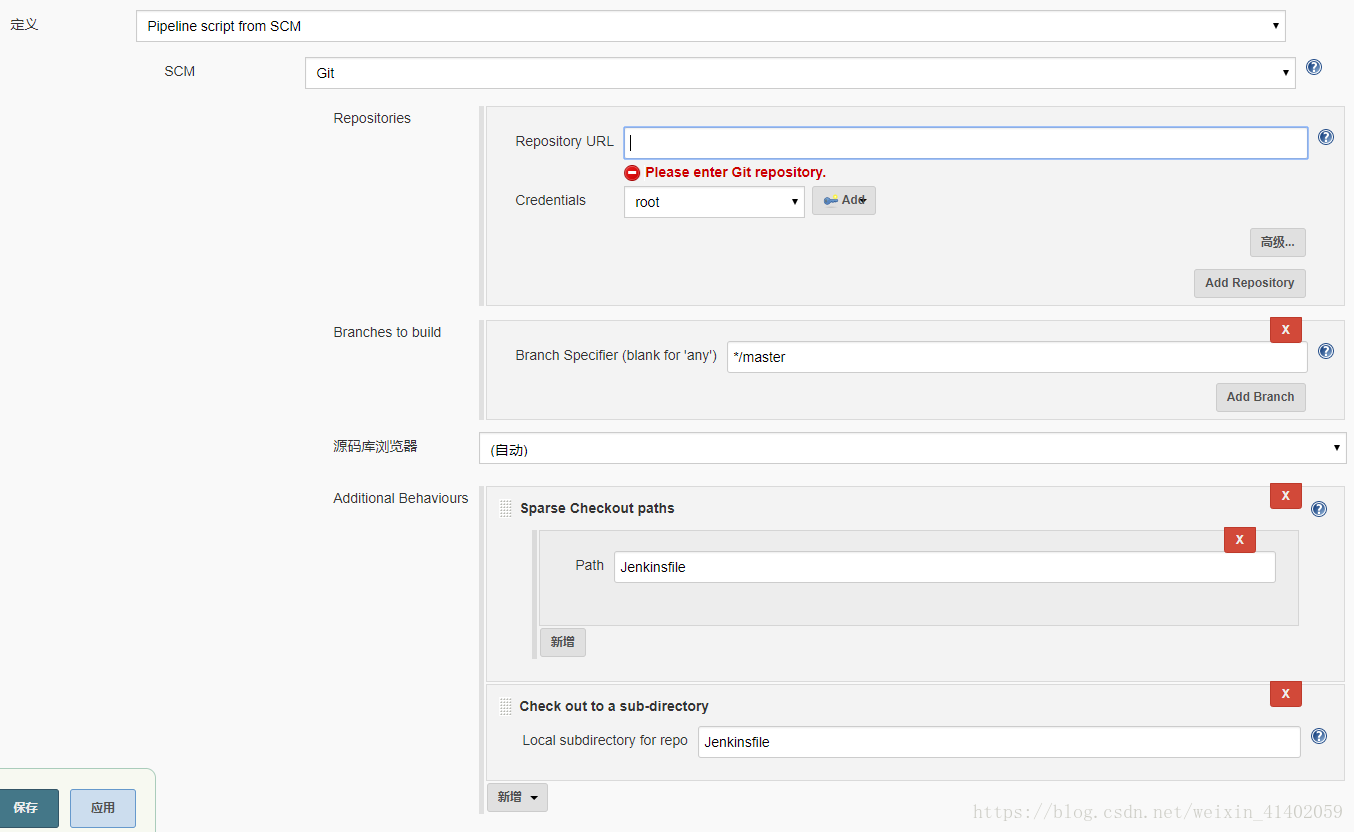Delete the Jenkinsfile sparse checkout path entry
The width and height of the screenshot is (1354, 832).
1240,540
